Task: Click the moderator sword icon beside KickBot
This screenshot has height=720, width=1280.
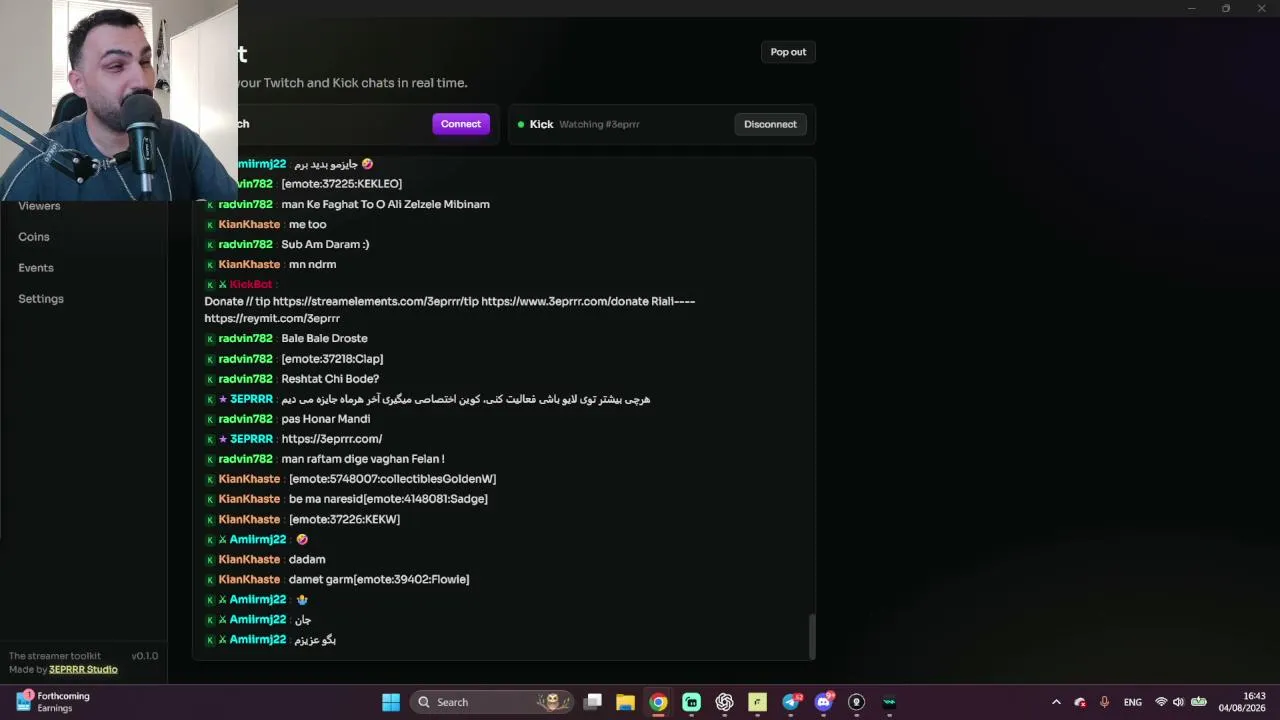Action: [x=223, y=285]
